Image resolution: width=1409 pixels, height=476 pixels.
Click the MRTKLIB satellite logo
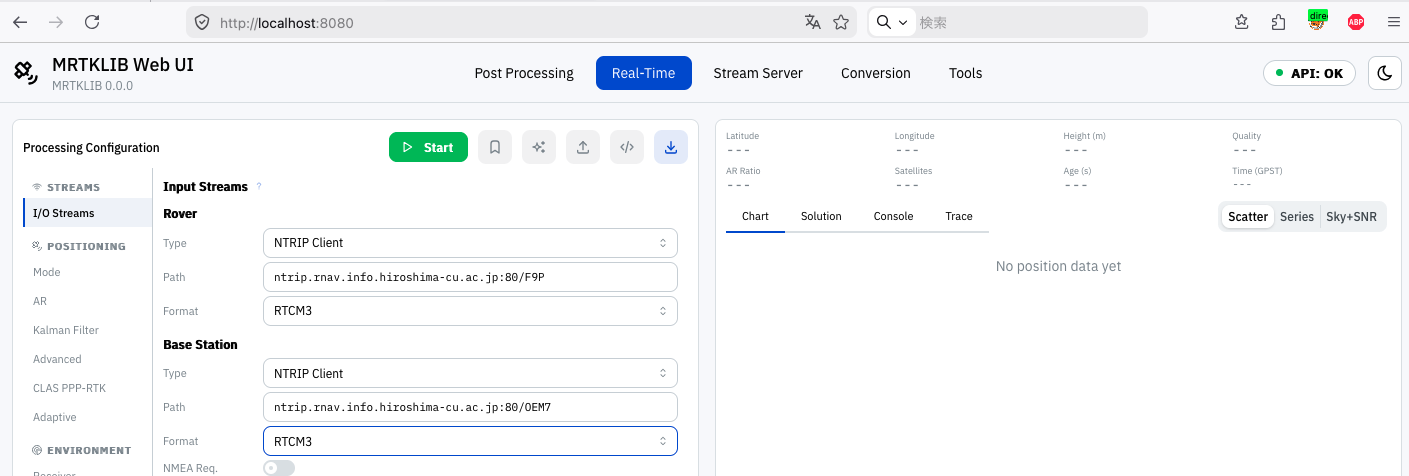pos(26,73)
